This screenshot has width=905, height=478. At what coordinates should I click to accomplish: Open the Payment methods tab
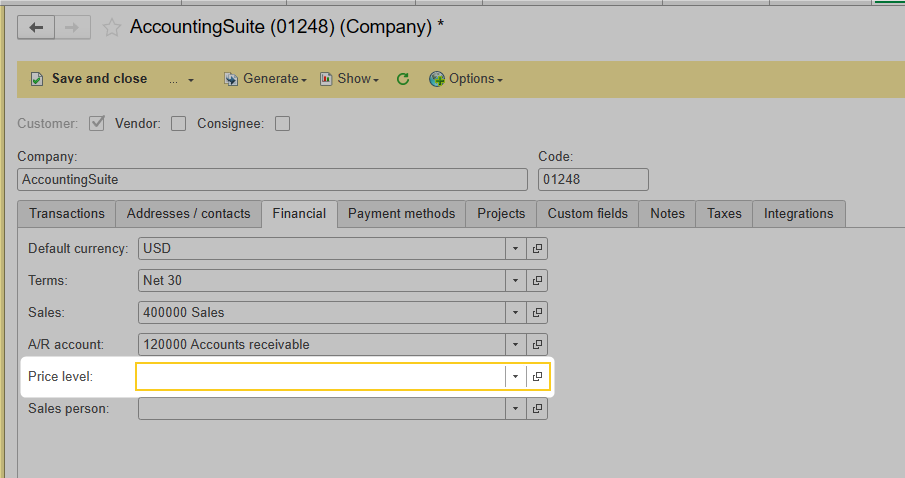401,214
